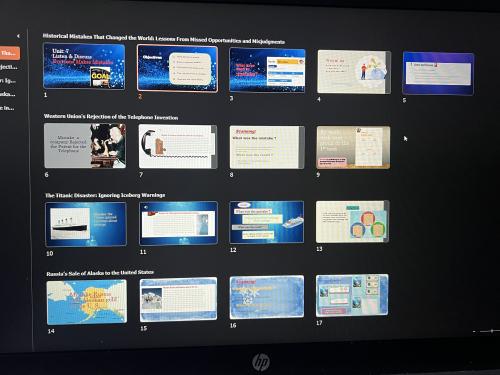Select slide 17 thumbnail with small image cards
Screen dimensions: 500x375
tap(352, 295)
